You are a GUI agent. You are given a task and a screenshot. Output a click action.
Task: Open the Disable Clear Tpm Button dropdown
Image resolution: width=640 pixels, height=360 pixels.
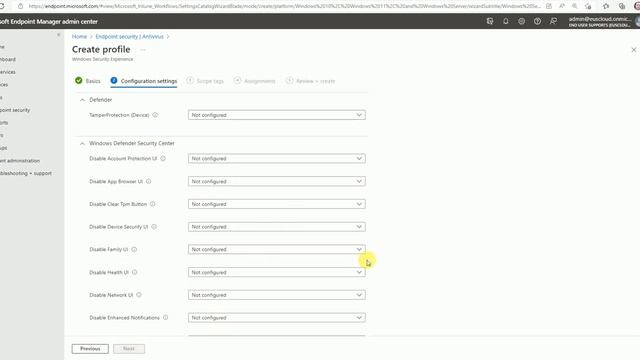pos(276,204)
